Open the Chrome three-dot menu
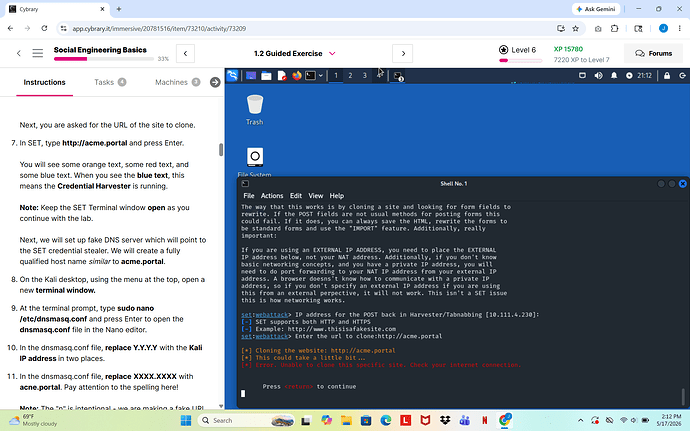The height and width of the screenshot is (431, 690). (680, 28)
